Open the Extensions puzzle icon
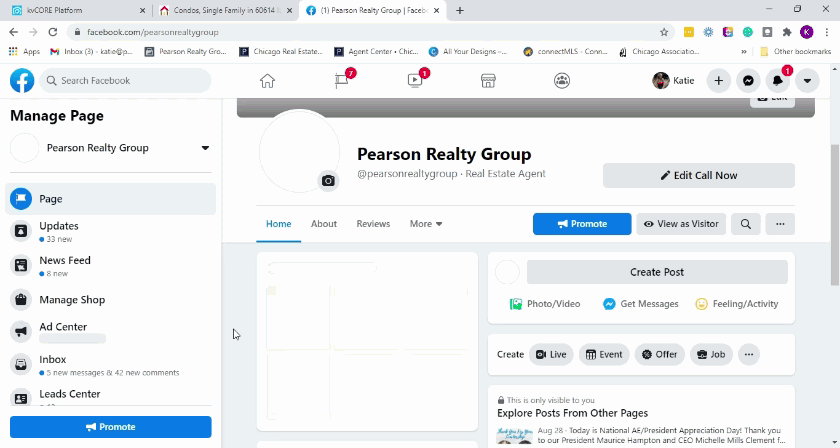Screen dimensions: 840x448 [787, 32]
